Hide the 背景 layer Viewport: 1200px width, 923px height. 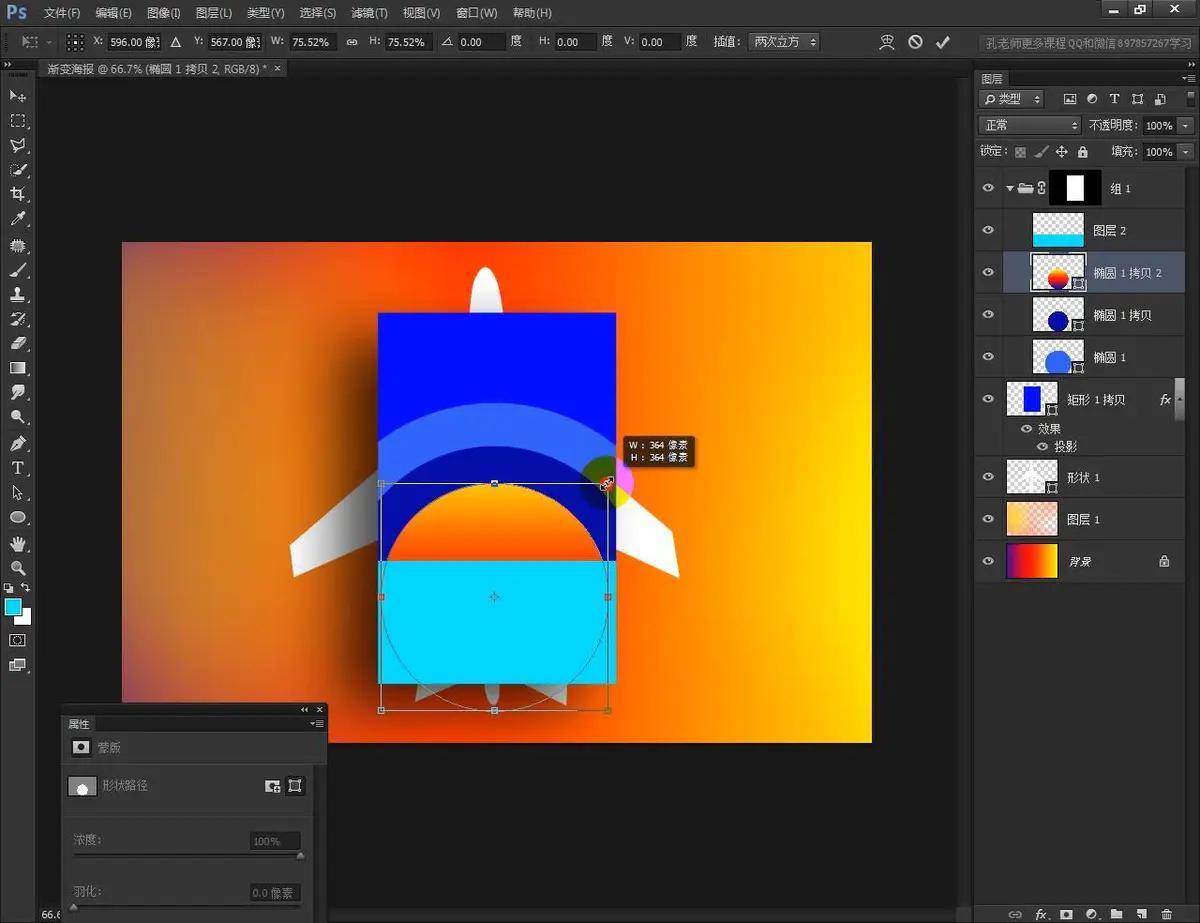tap(989, 561)
